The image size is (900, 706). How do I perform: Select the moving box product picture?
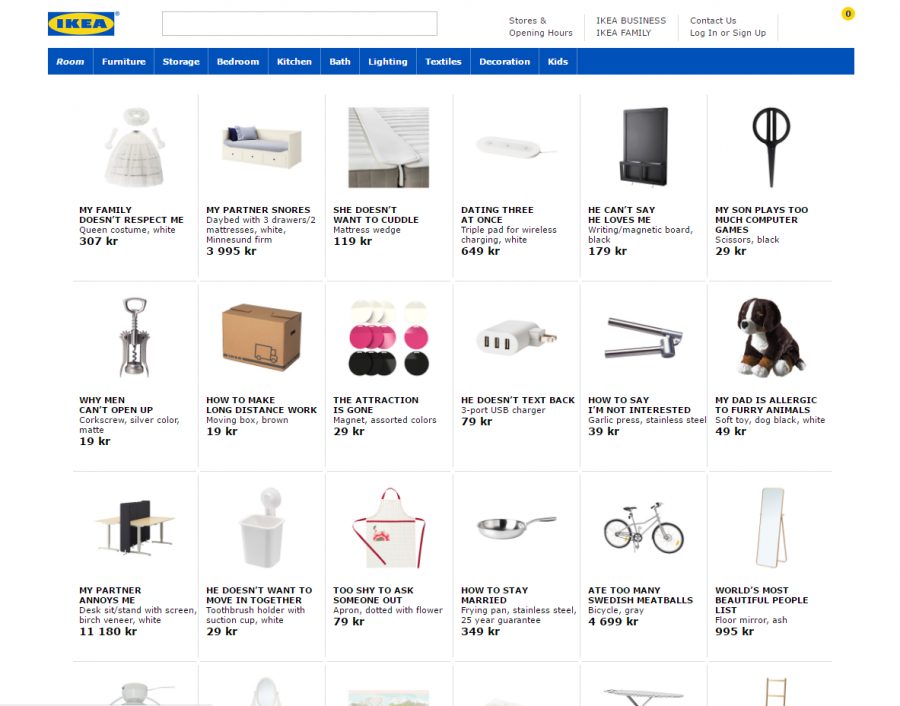tap(262, 337)
